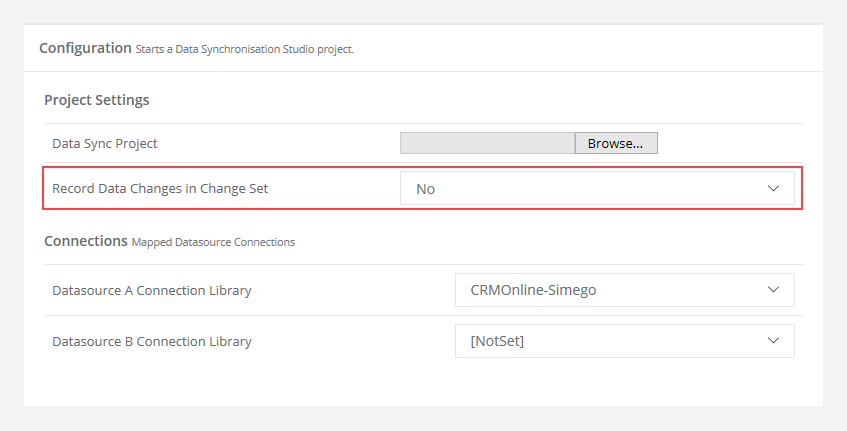This screenshot has height=431, width=847.
Task: Click the Browse... button
Action: [616, 143]
